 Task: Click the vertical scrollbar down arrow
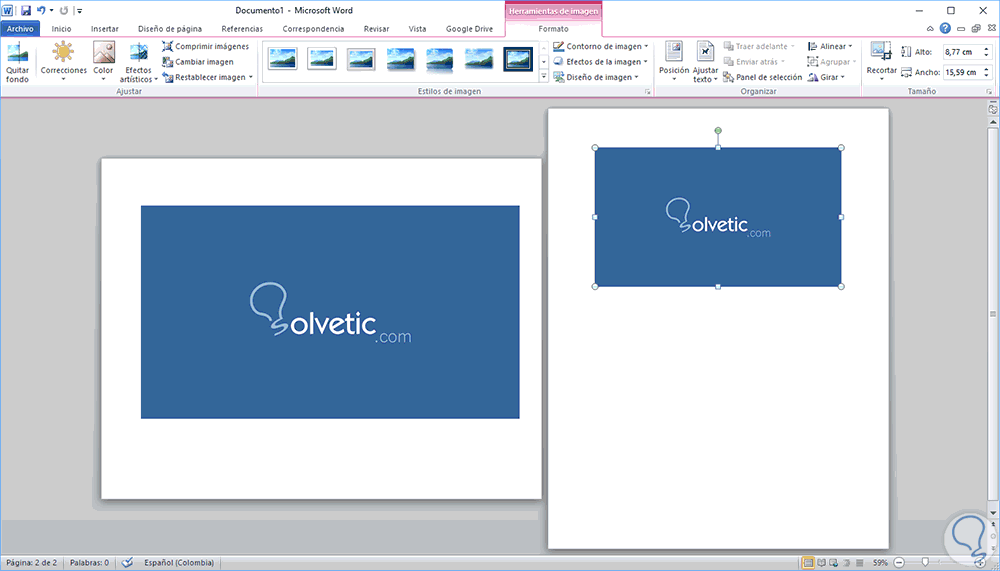993,512
